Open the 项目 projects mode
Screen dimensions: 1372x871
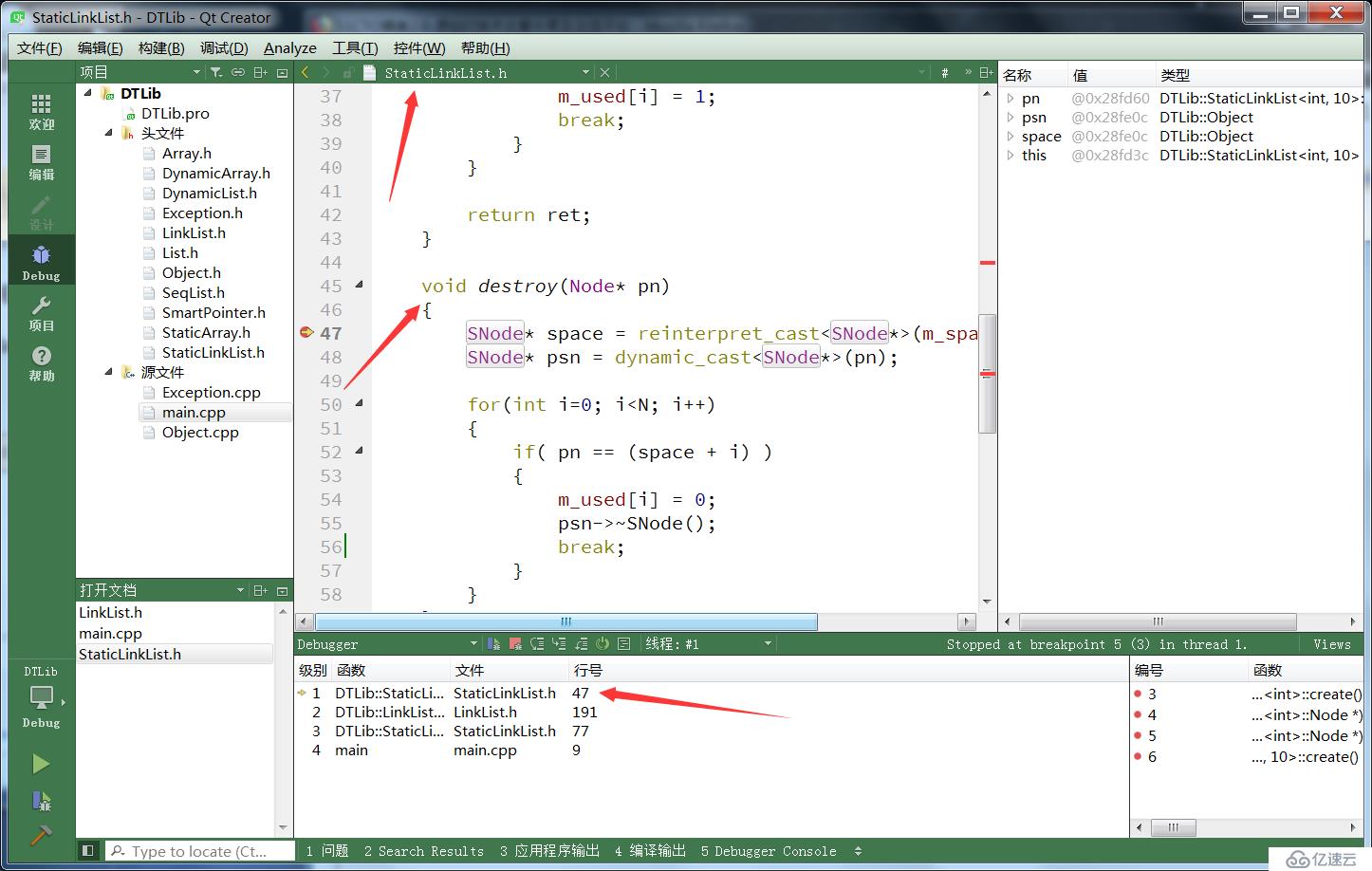[x=42, y=312]
